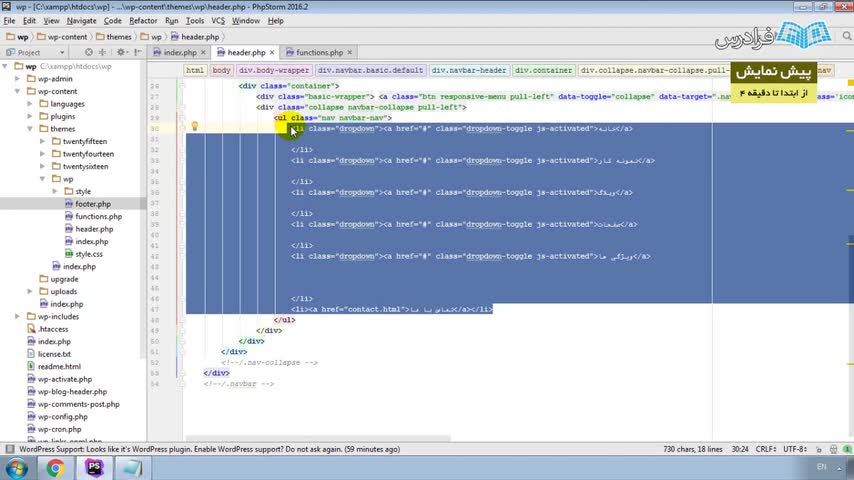Expand the style folder

[x=55, y=192]
